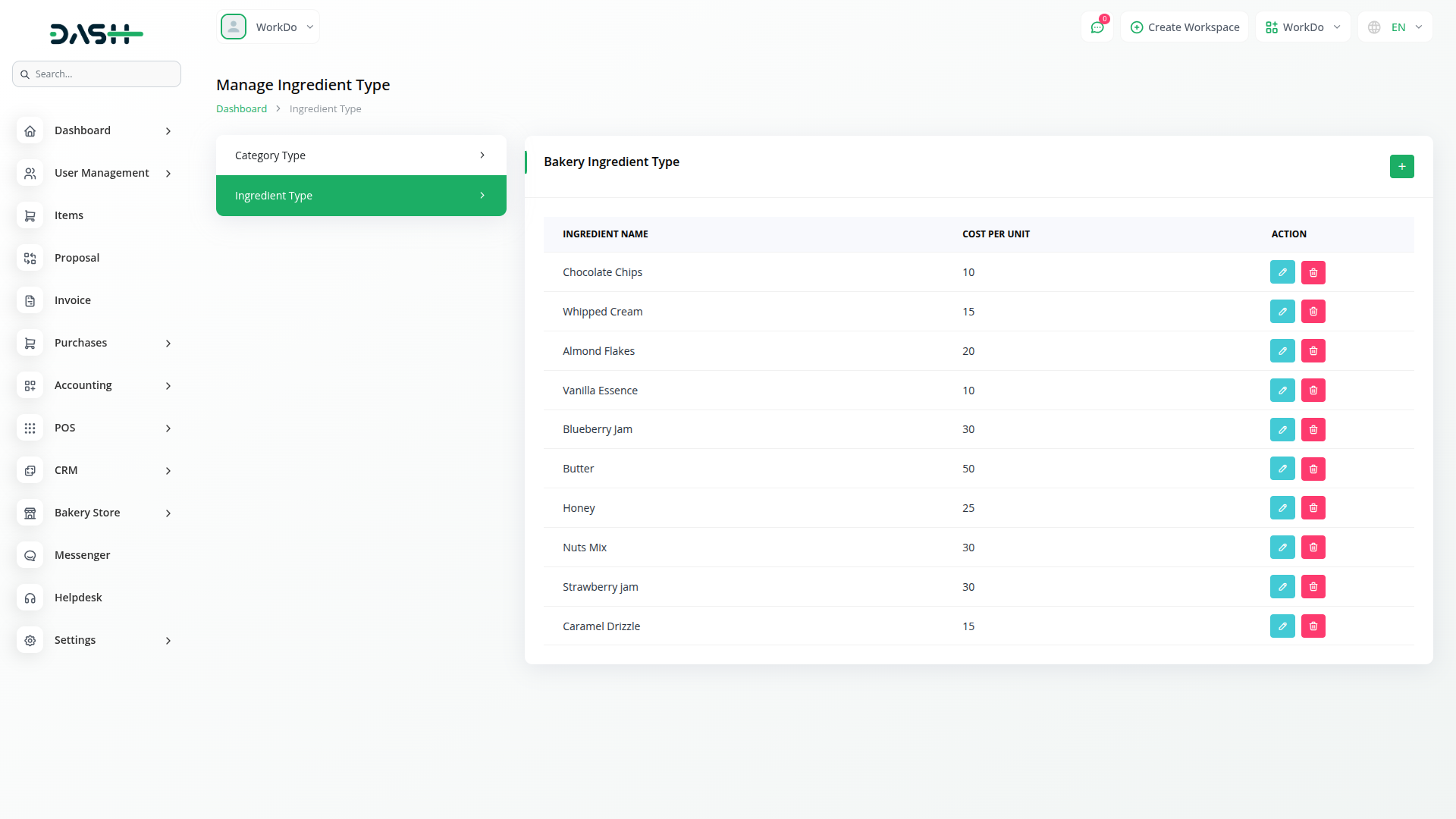The height and width of the screenshot is (819, 1456).
Task: Click the trash icon for Honey
Action: (1313, 508)
